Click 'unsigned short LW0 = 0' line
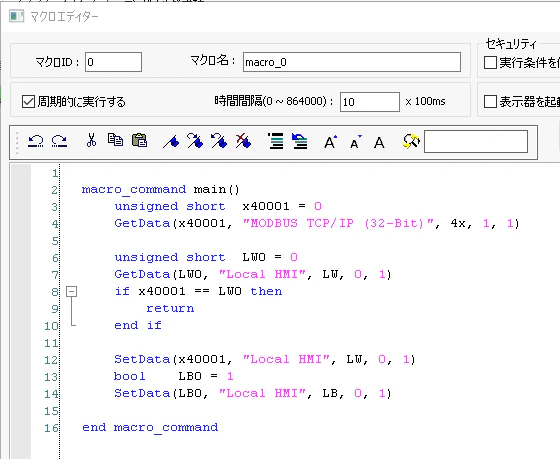The width and height of the screenshot is (560, 459). pos(206,257)
